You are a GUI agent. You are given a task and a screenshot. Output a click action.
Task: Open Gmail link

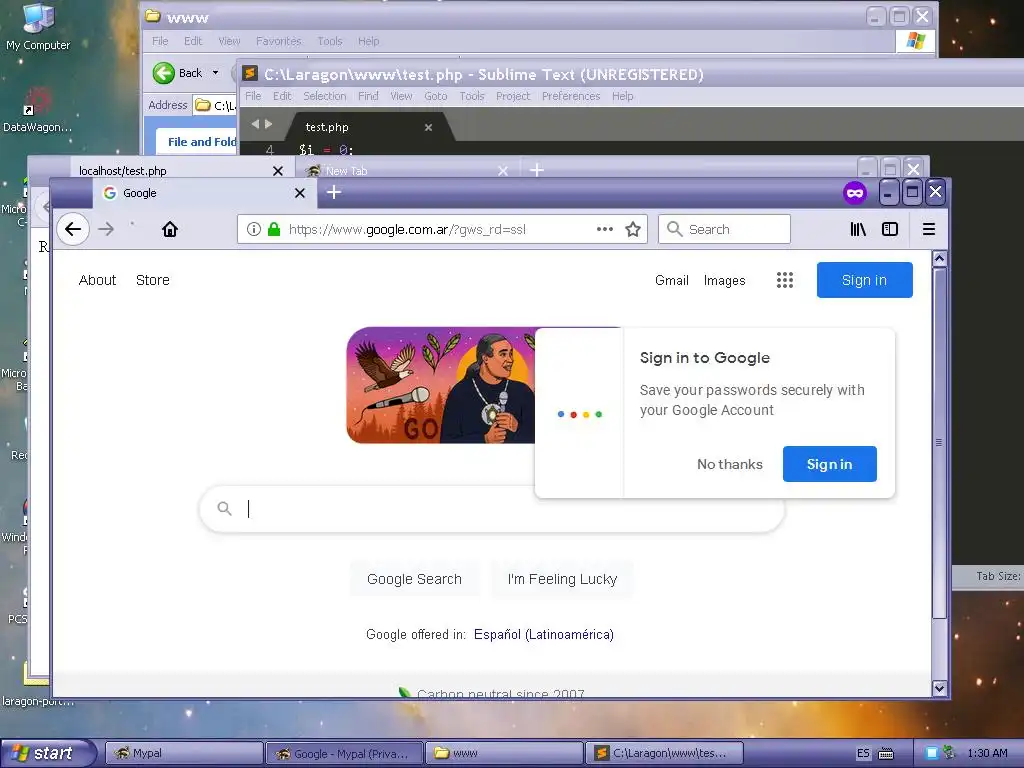pos(671,281)
